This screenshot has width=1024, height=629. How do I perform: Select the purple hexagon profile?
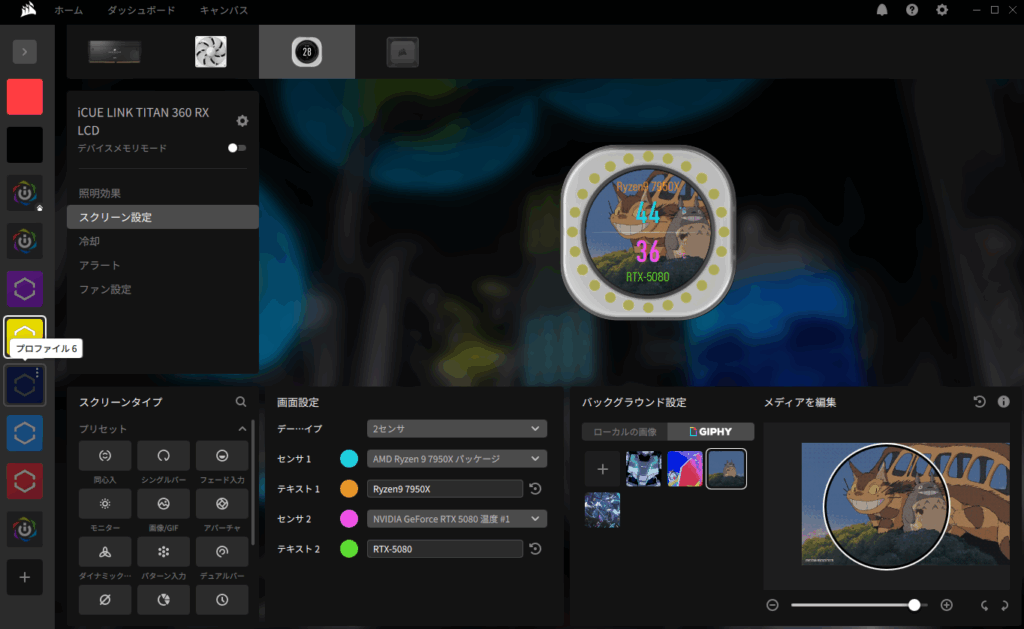pyautogui.click(x=25, y=289)
